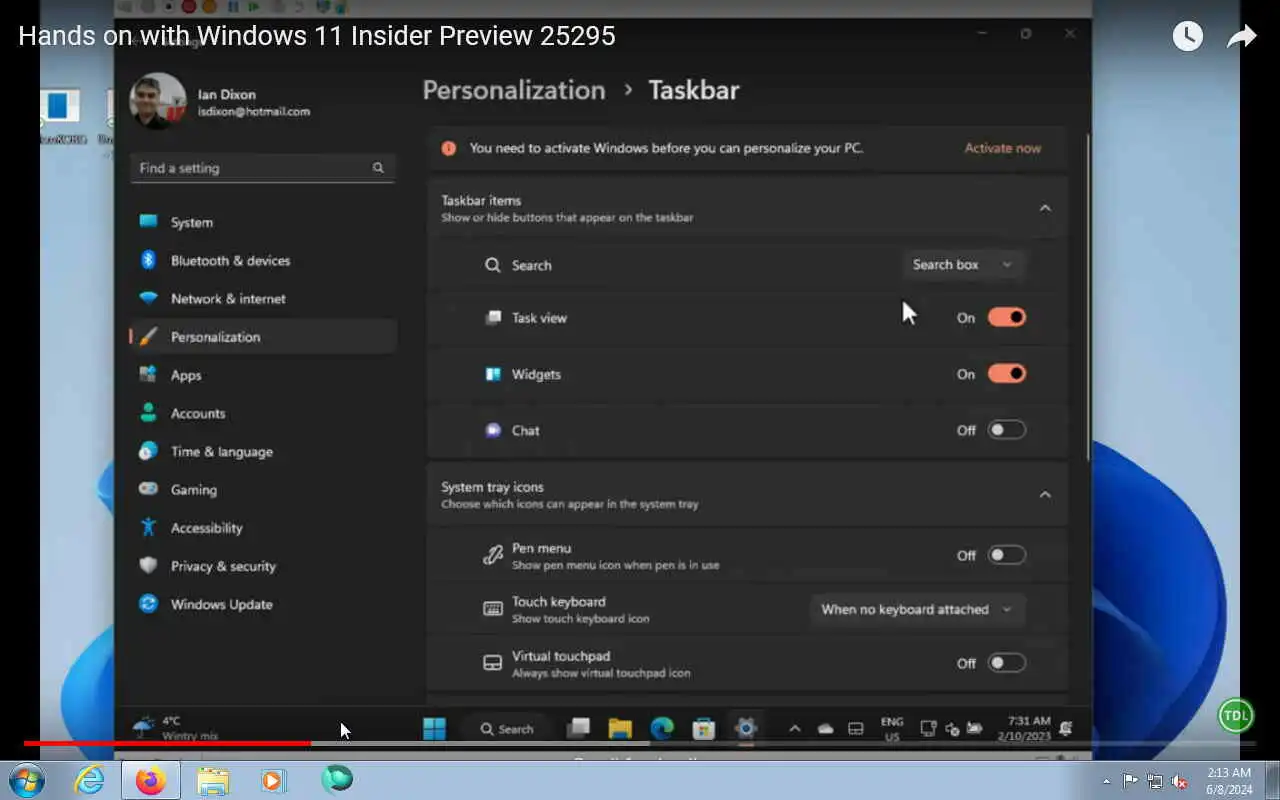
Task: Expand hidden icons chevron on the Windows 11 taskbar
Action: pos(795,729)
